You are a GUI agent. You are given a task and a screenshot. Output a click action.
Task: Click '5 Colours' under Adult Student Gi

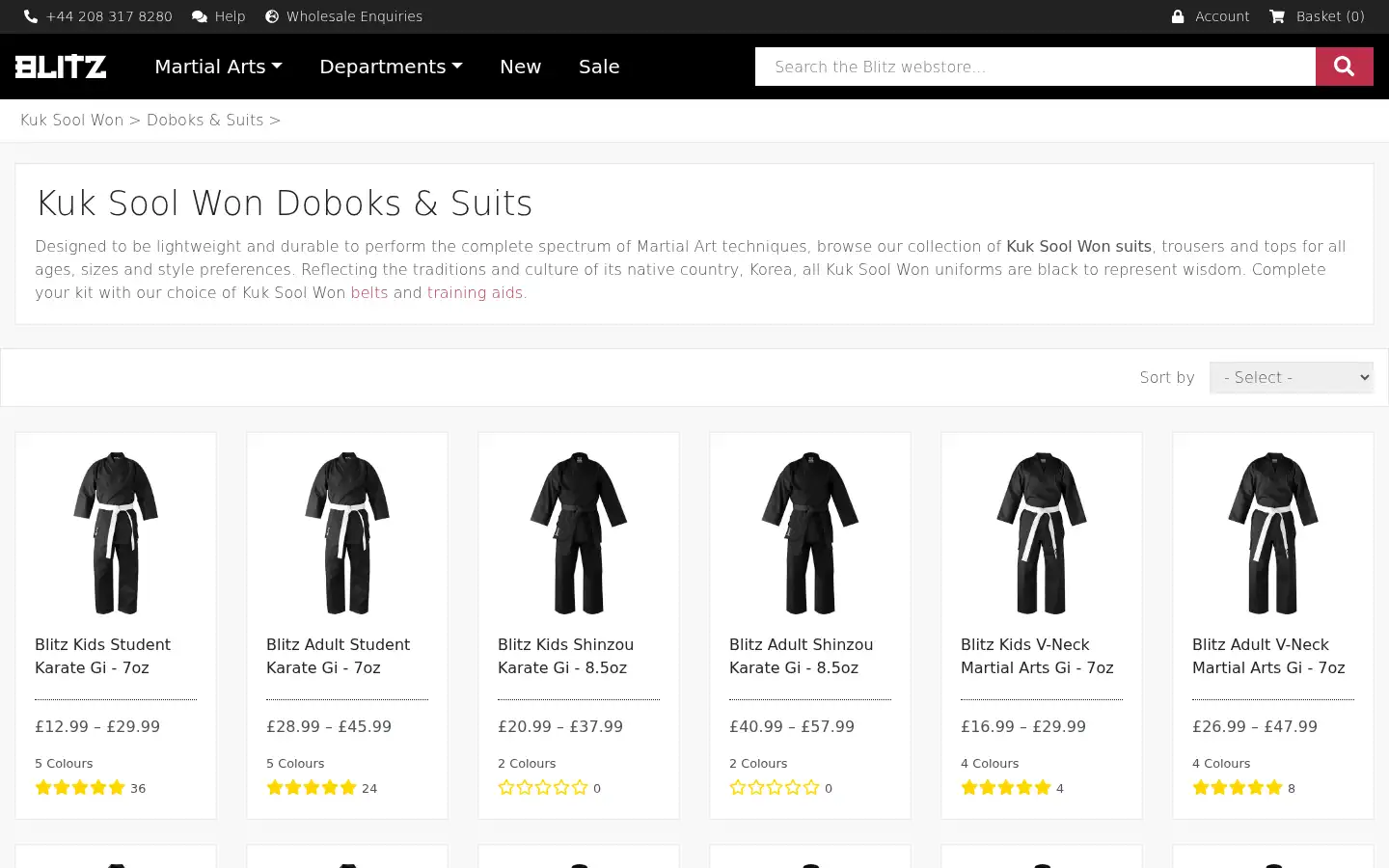[x=295, y=764]
